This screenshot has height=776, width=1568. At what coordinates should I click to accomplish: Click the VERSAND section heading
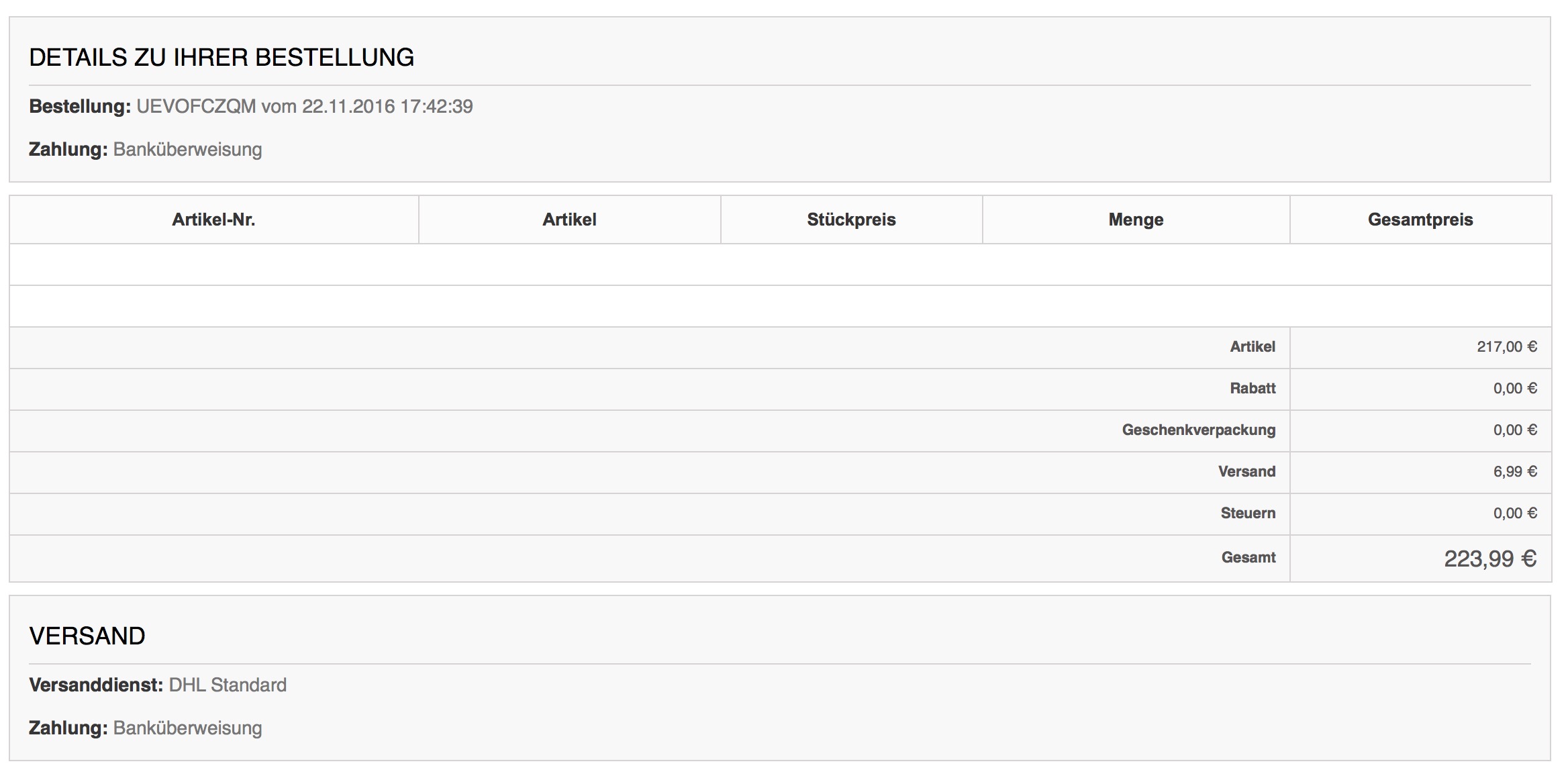point(87,636)
